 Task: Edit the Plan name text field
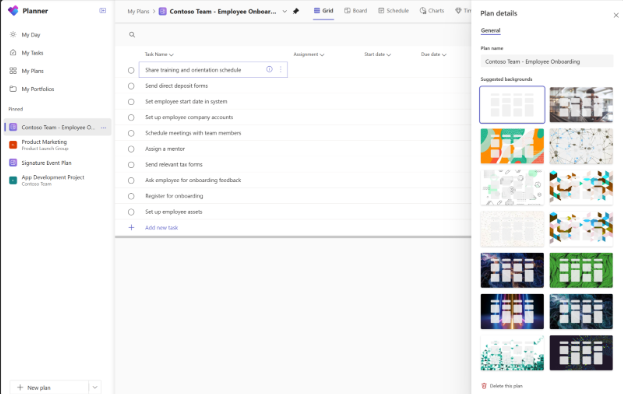pos(547,62)
